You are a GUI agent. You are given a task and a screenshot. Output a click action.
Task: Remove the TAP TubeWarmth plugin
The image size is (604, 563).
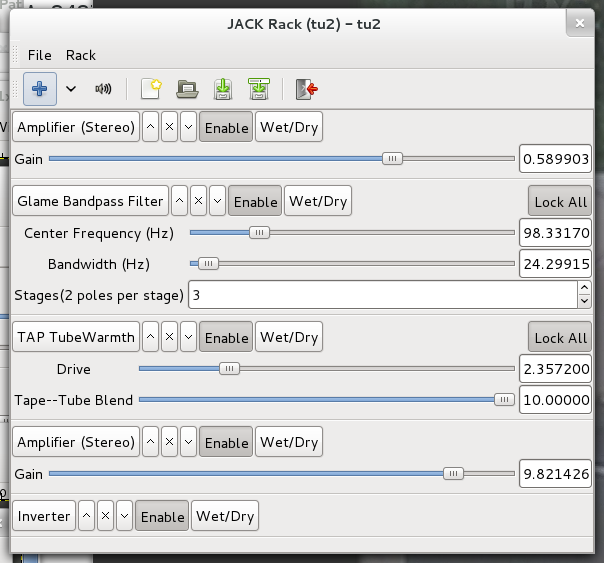[169, 337]
